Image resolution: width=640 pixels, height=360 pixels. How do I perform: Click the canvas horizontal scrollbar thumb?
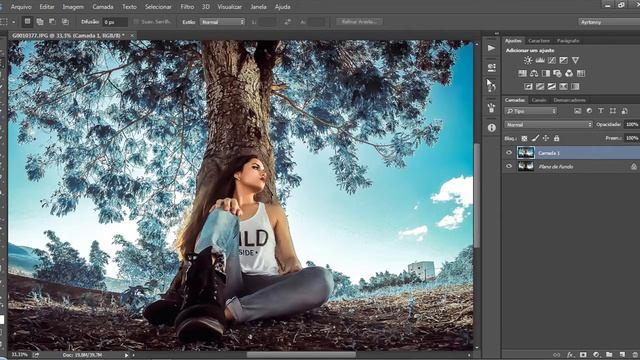click(301, 355)
